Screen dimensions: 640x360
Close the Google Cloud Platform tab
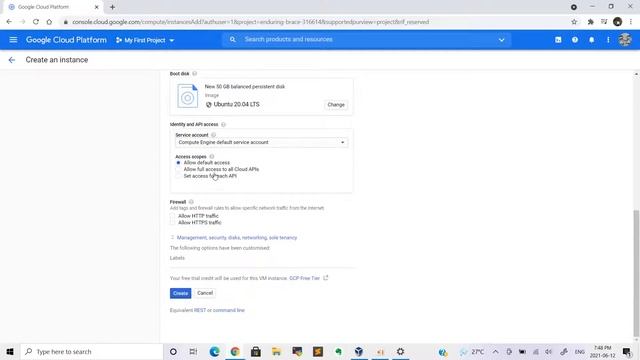[x=97, y=7]
